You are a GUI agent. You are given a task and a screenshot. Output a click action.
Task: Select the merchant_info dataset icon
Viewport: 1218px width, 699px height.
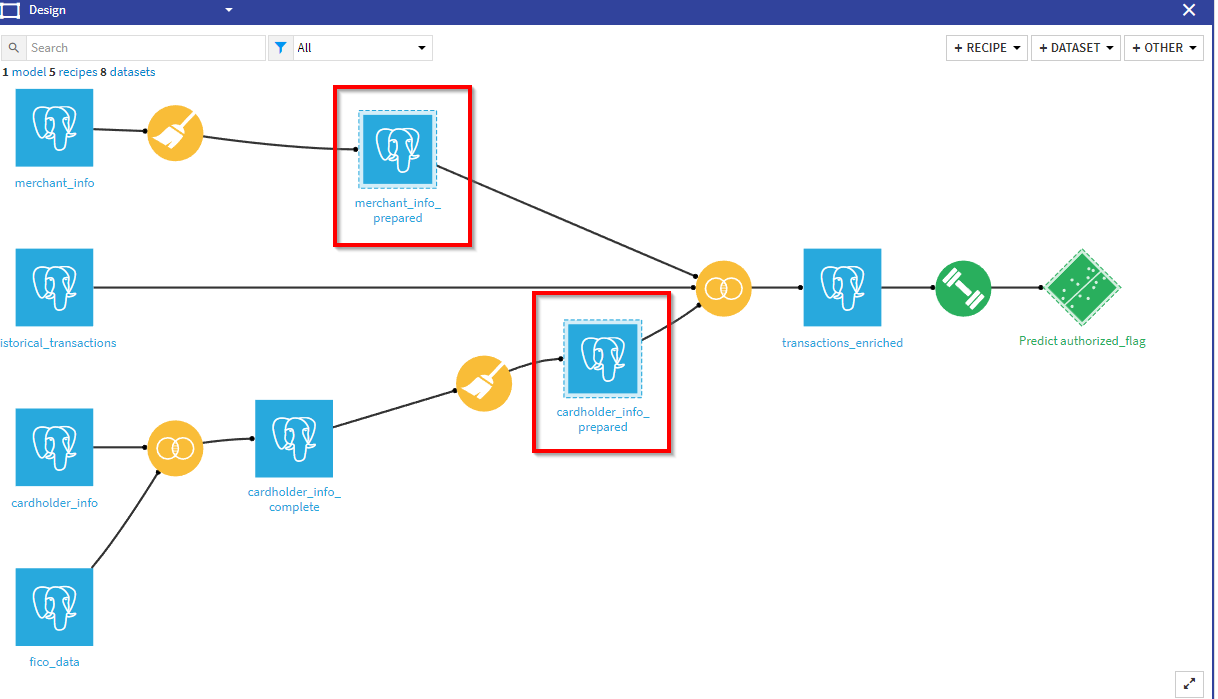point(54,128)
